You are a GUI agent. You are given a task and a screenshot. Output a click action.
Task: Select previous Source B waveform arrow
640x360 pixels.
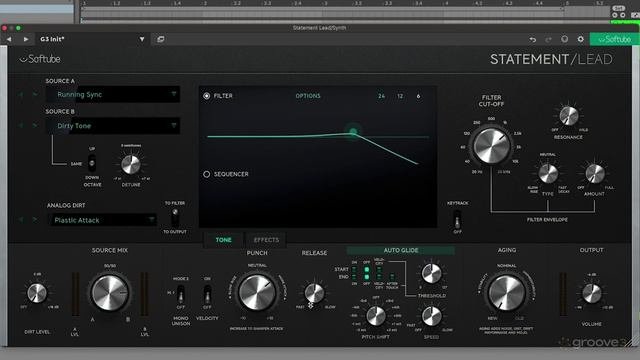pyautogui.click(x=21, y=125)
